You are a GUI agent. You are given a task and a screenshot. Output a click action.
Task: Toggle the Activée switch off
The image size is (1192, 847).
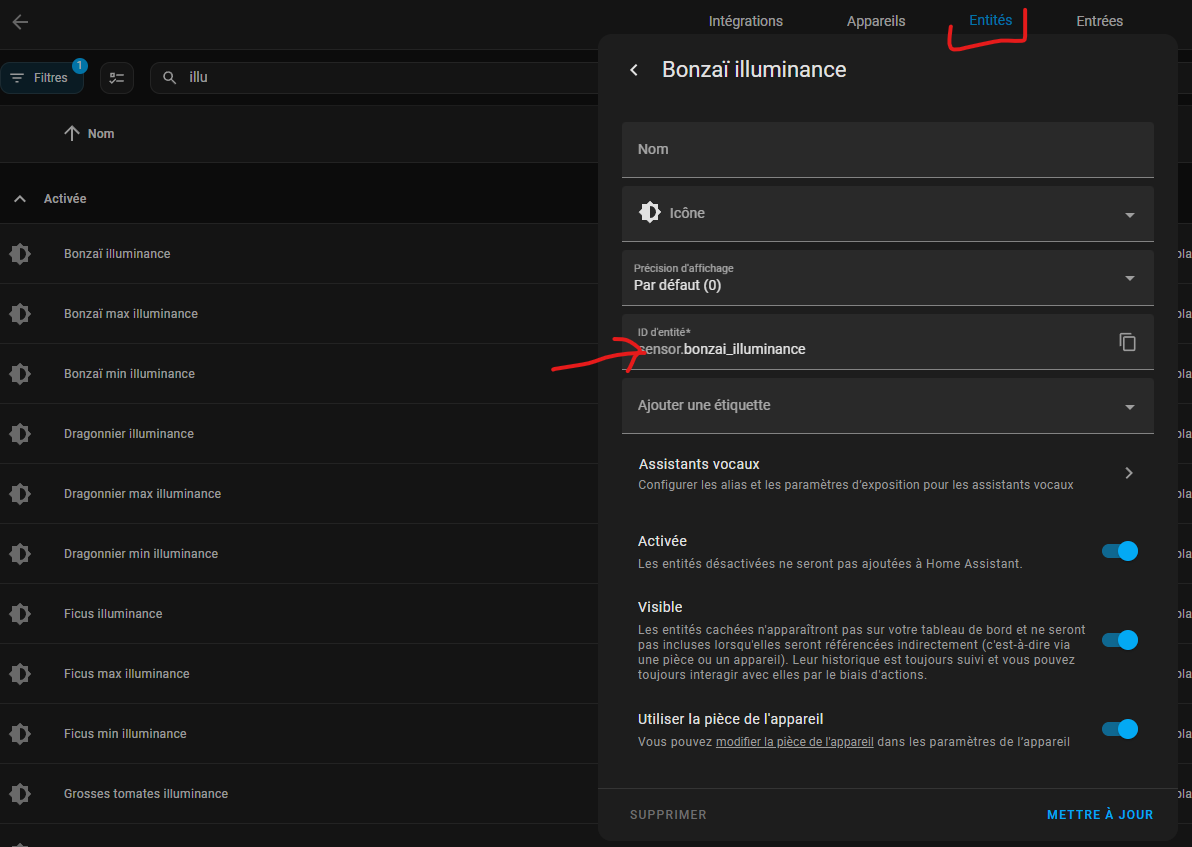pyautogui.click(x=1120, y=551)
